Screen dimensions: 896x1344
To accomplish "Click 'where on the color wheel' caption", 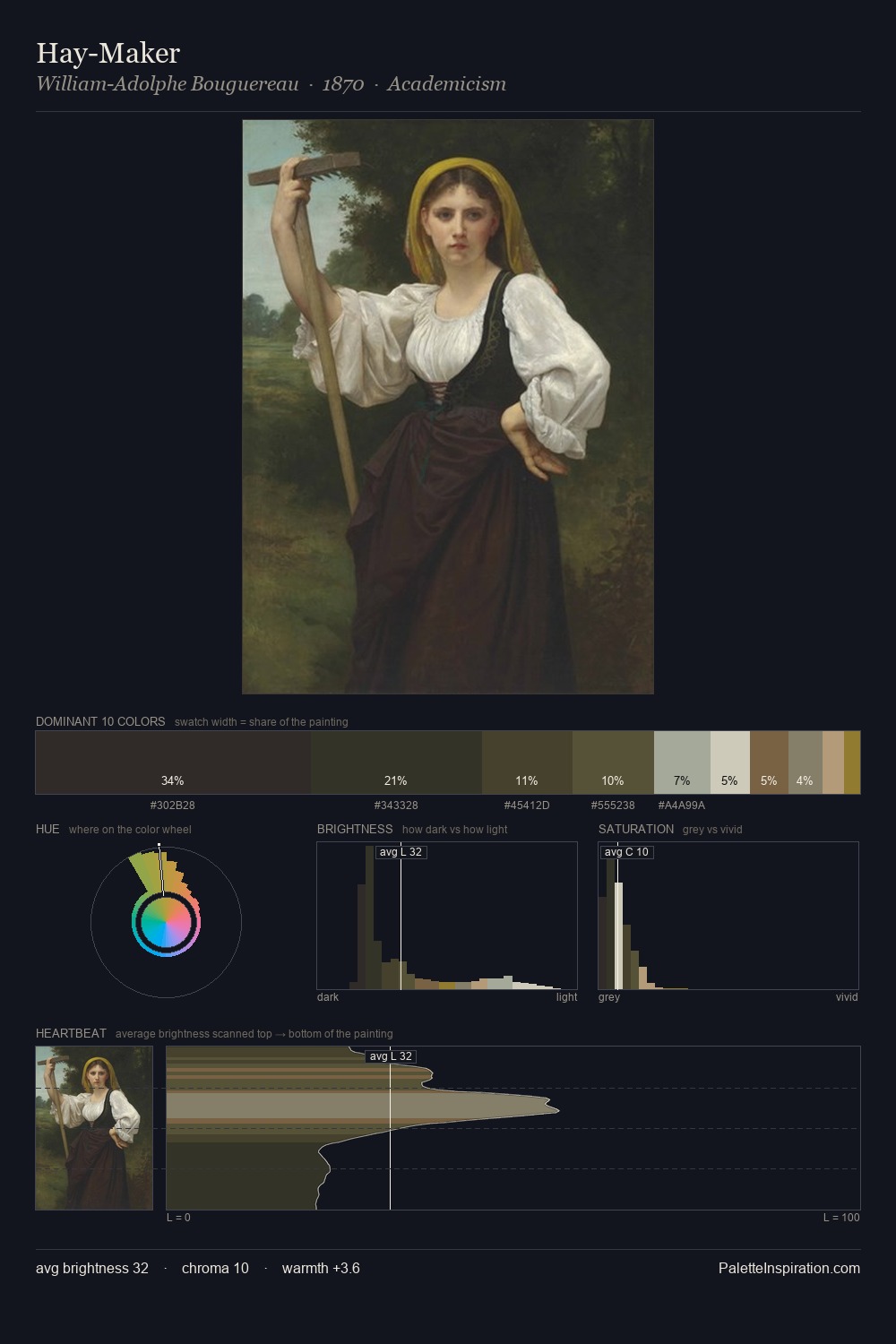I will (x=130, y=830).
